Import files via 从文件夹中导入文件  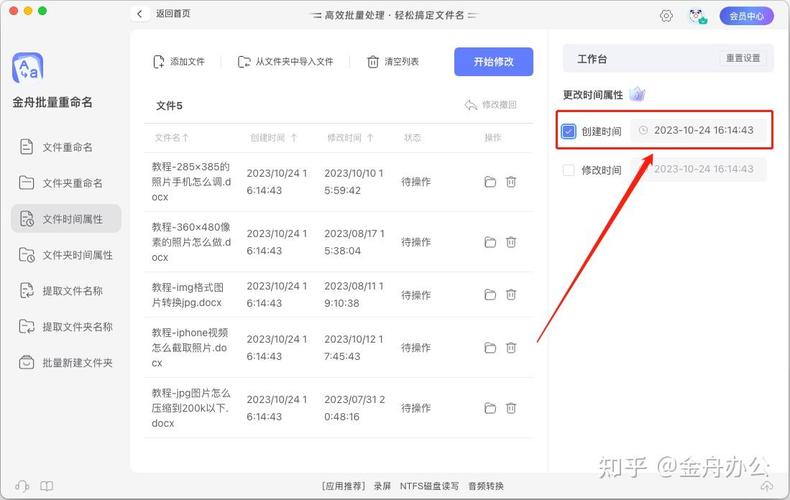point(286,61)
